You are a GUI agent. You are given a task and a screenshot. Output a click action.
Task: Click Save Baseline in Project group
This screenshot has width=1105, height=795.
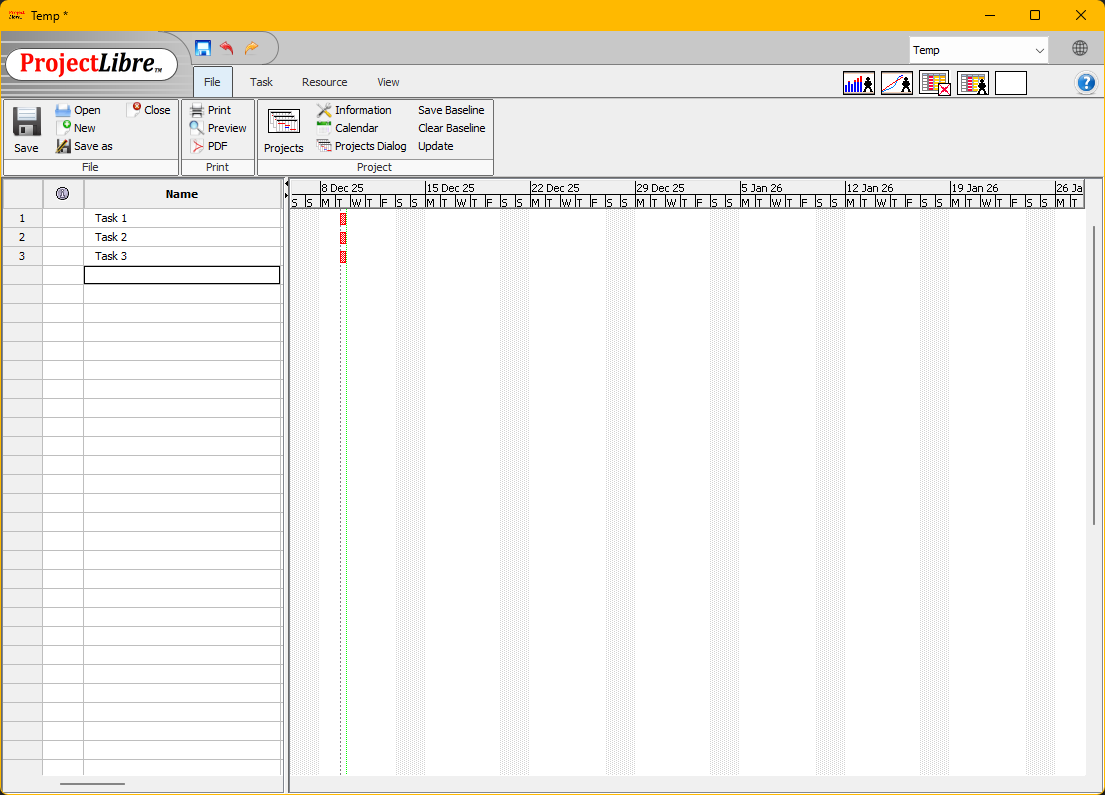pyautogui.click(x=451, y=110)
